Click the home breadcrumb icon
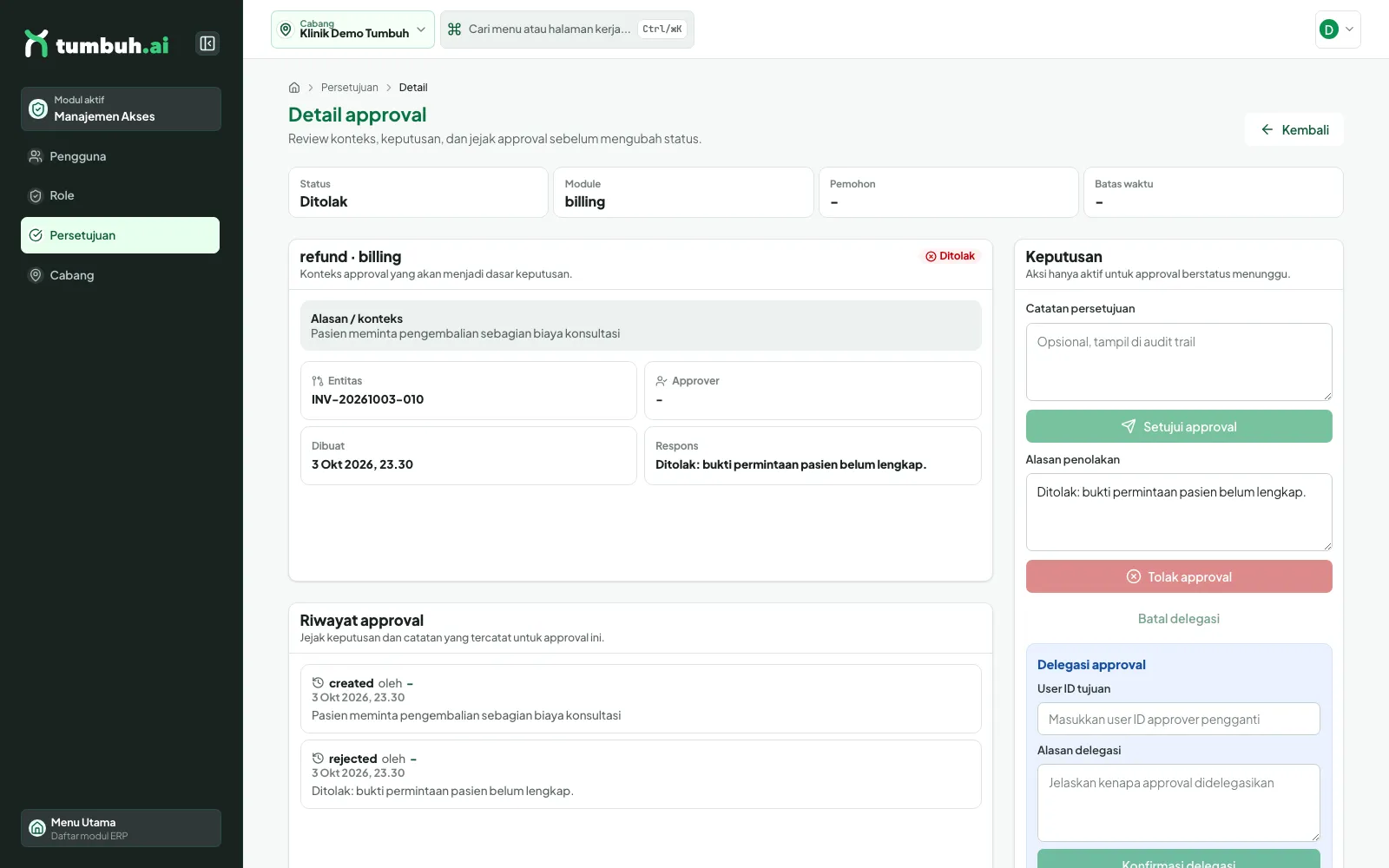Viewport: 1389px width, 868px height. 294,88
